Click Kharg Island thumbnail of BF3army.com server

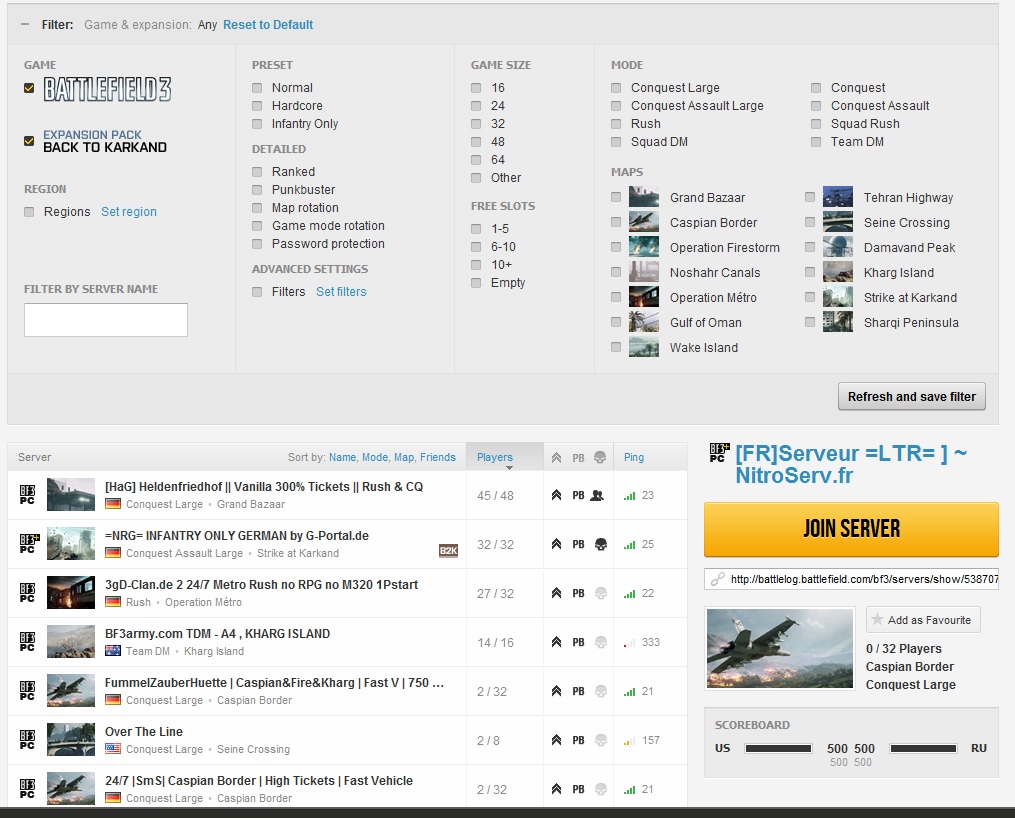click(71, 642)
